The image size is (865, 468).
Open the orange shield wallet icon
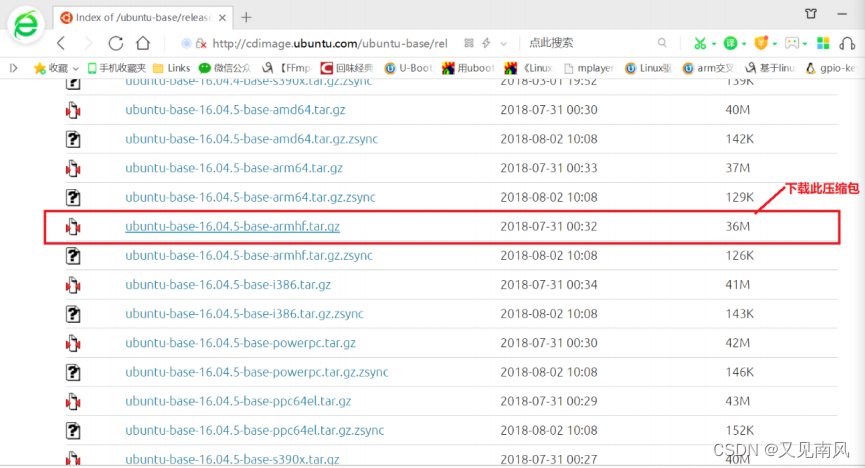pos(761,42)
